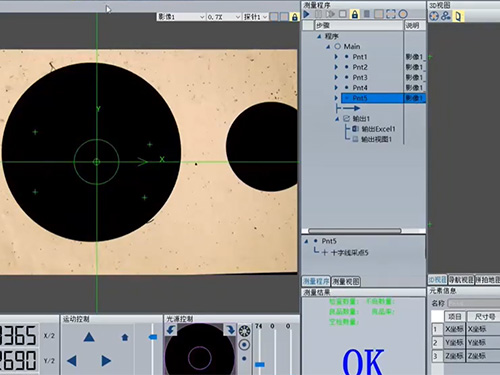500x375 pixels.
Task: Select 十字线采点5 in detail panel
Action: point(345,253)
